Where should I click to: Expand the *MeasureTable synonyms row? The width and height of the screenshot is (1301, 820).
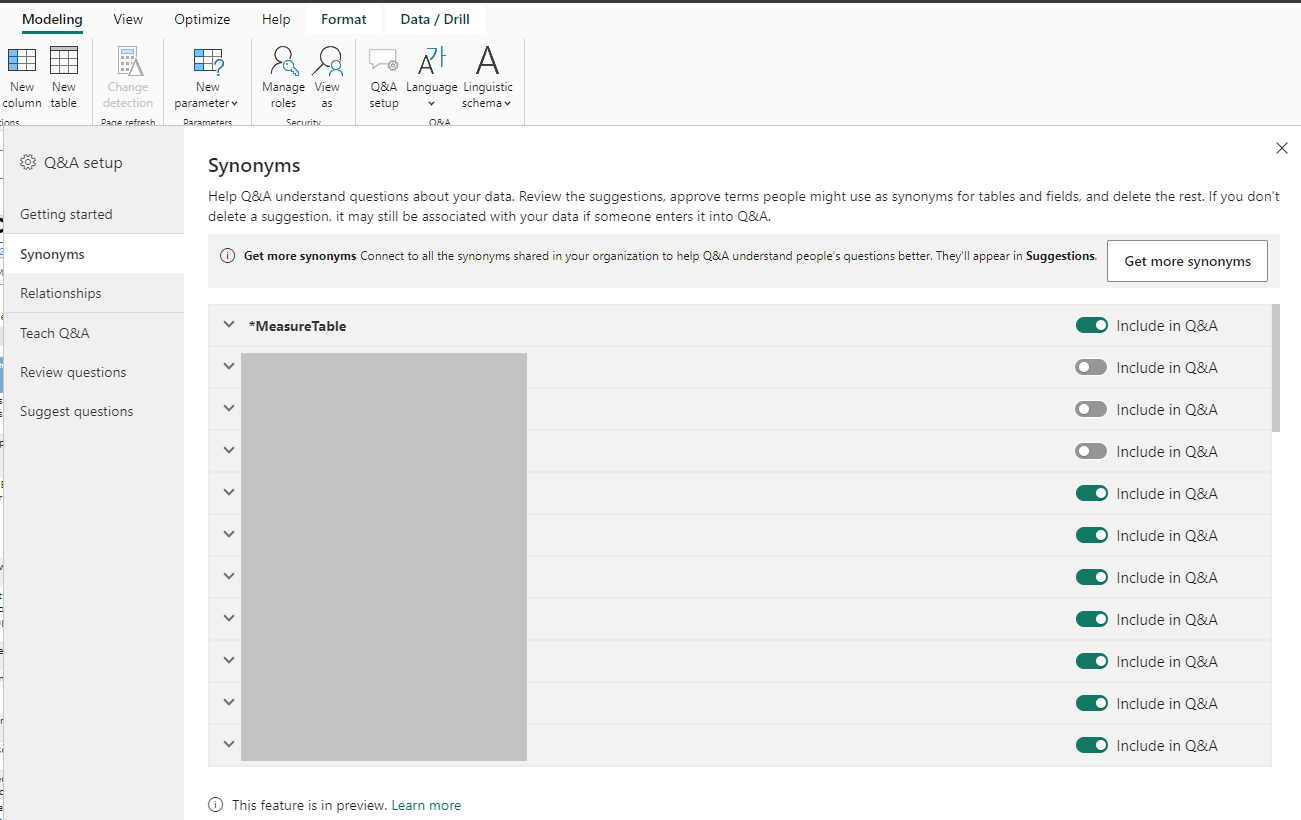tap(228, 325)
